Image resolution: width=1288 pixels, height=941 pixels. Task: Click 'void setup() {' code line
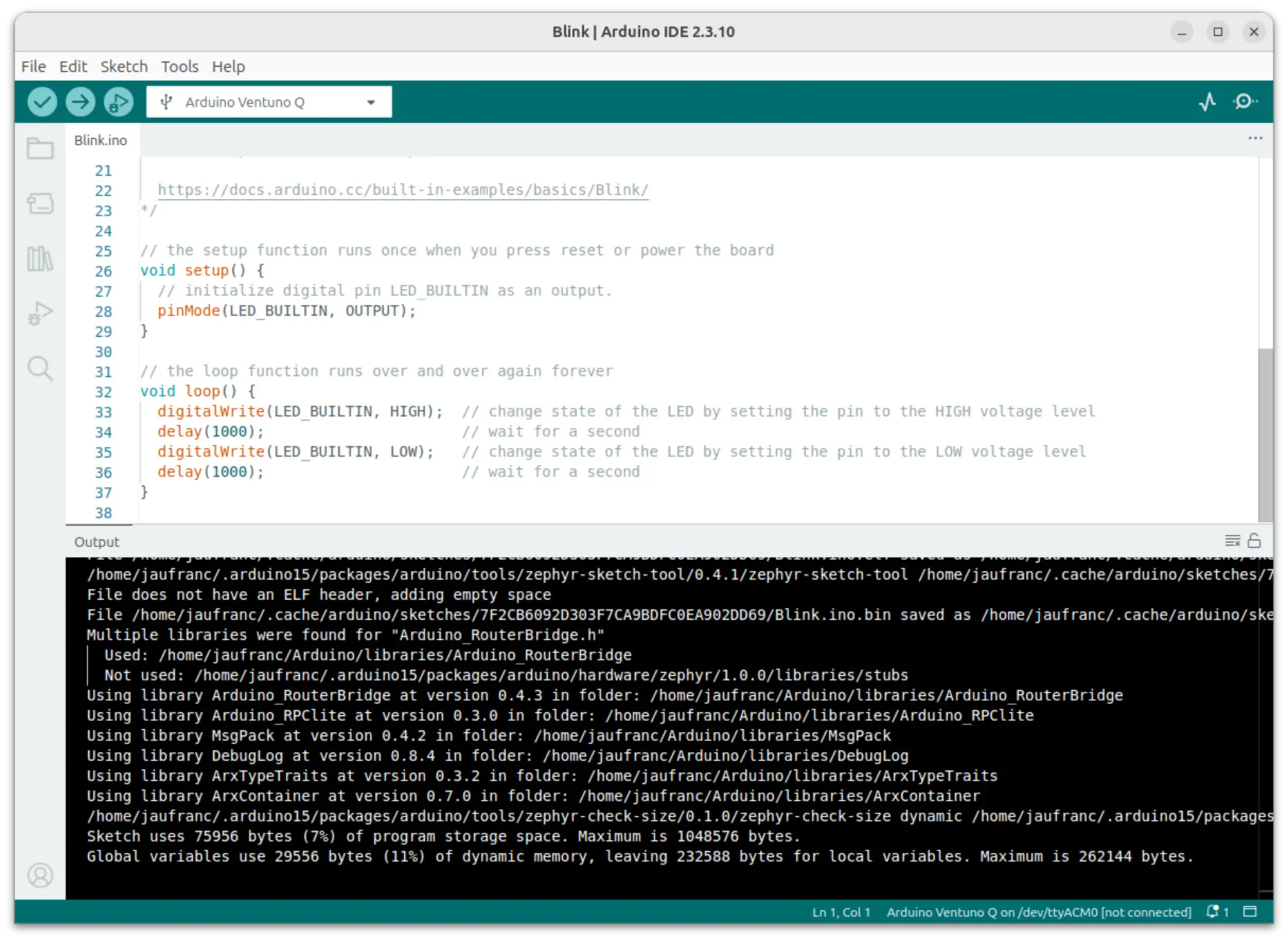coord(203,270)
